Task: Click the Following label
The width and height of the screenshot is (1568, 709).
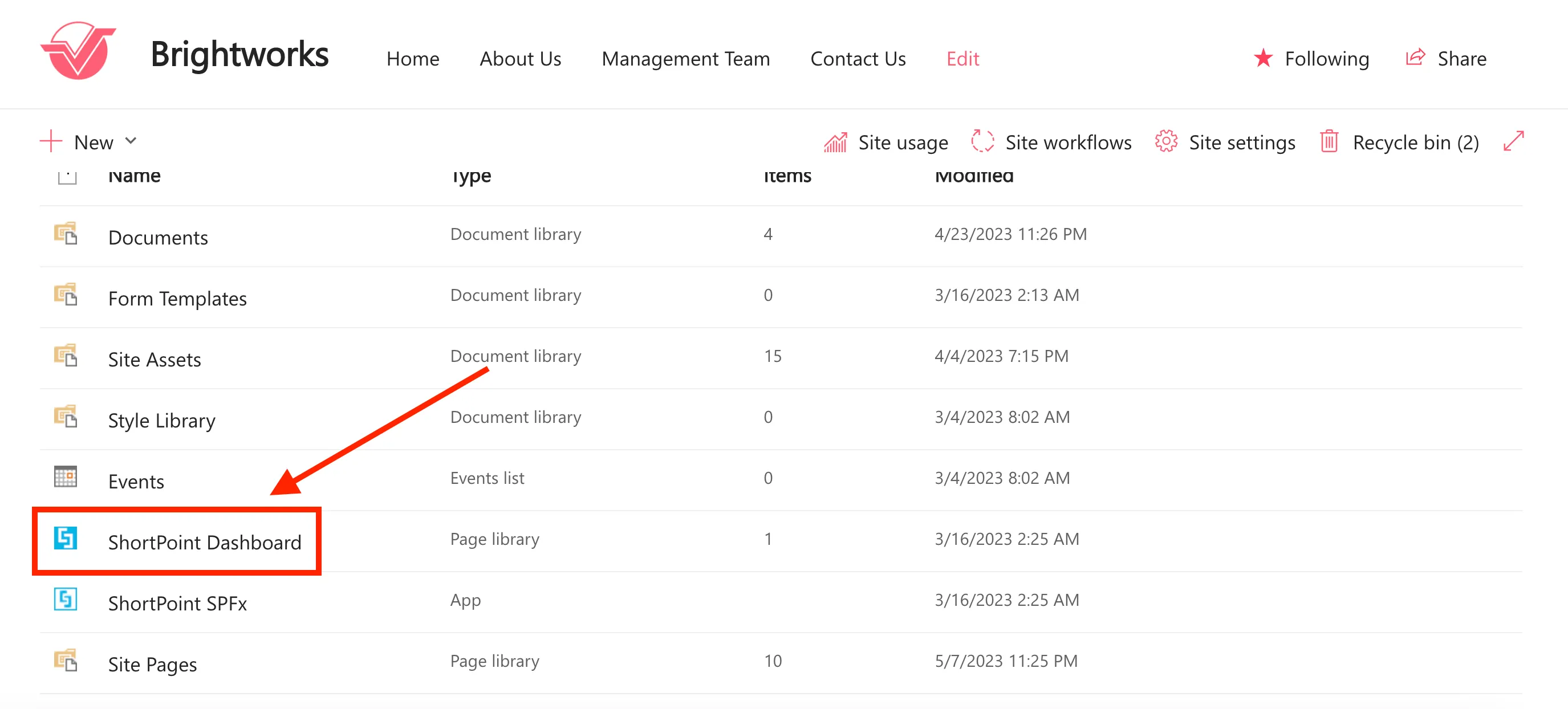Action: pos(1326,59)
